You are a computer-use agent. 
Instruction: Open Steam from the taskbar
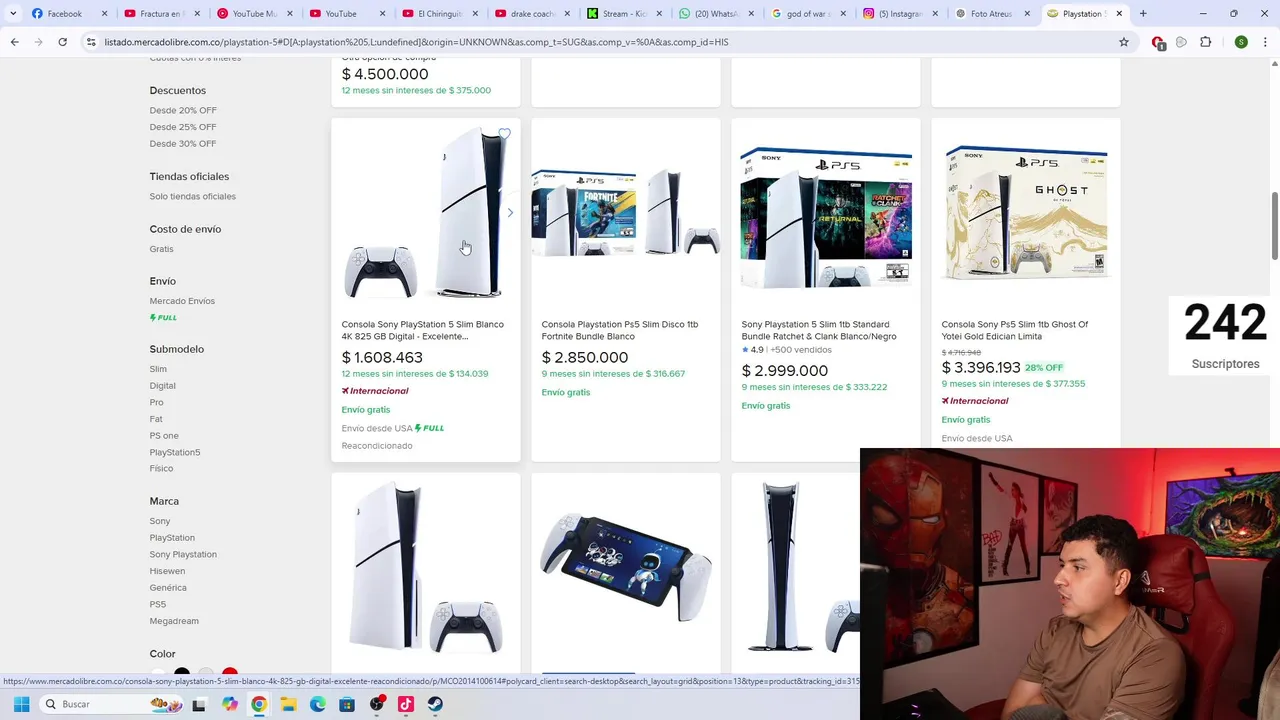click(436, 704)
